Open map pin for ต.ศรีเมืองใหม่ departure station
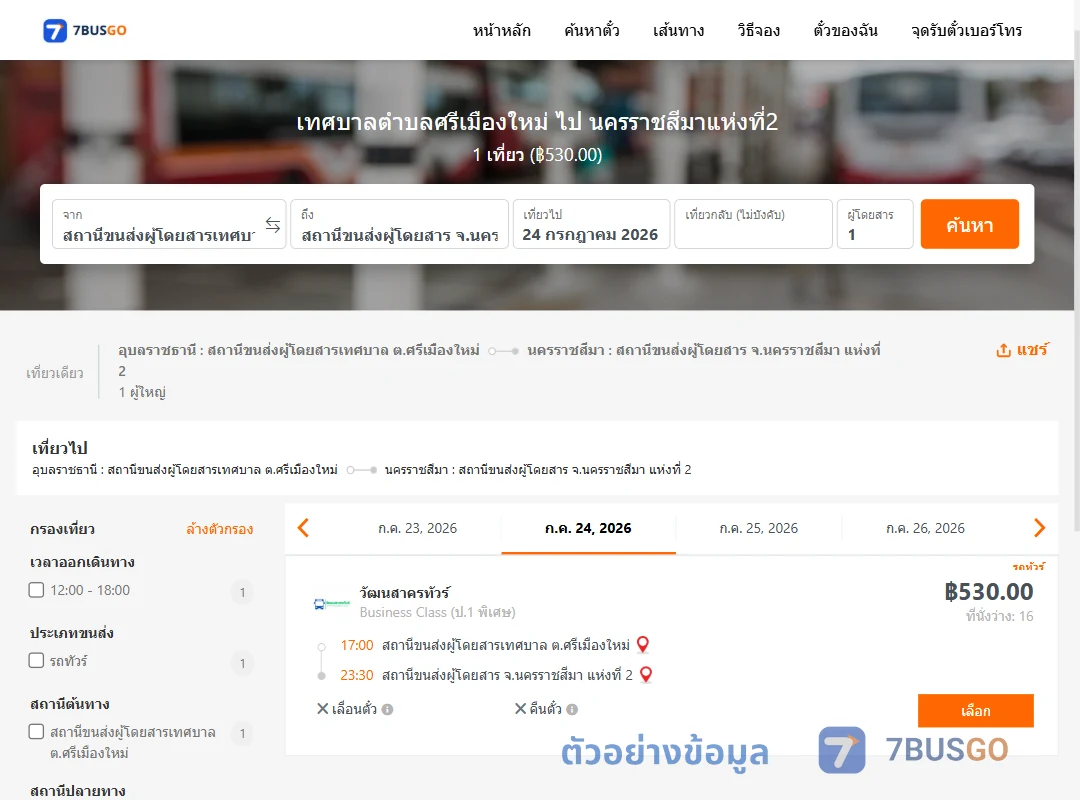The width and height of the screenshot is (1080, 800). click(x=643, y=645)
